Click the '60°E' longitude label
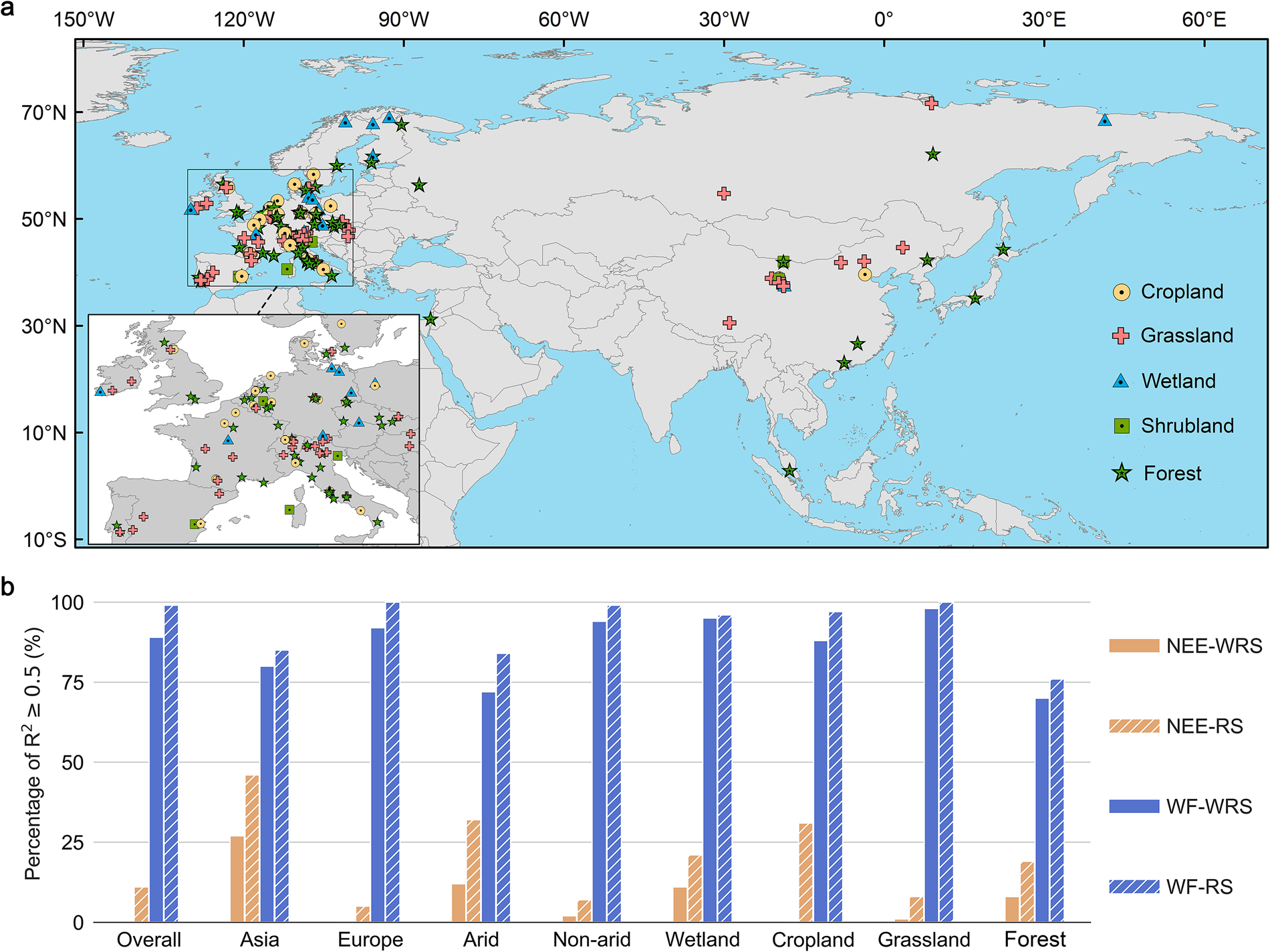The image size is (1270, 952). 1204,19
